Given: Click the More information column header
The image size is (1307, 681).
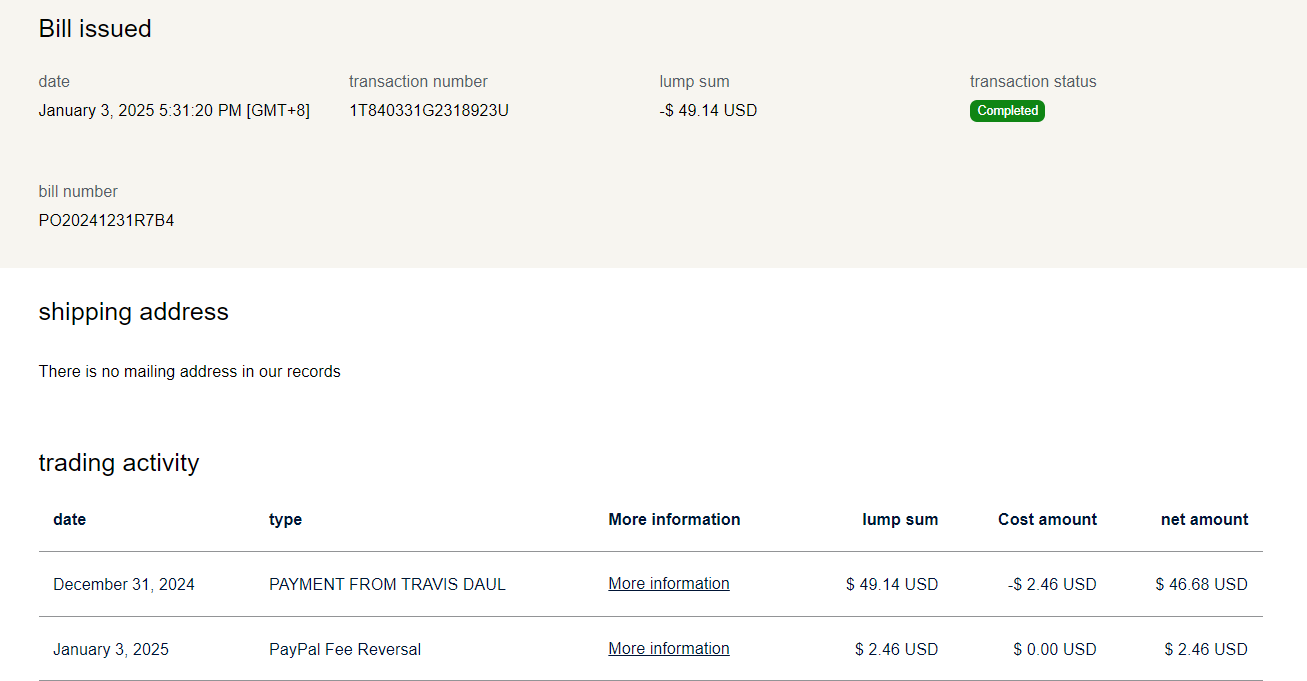Looking at the screenshot, I should (x=674, y=520).
